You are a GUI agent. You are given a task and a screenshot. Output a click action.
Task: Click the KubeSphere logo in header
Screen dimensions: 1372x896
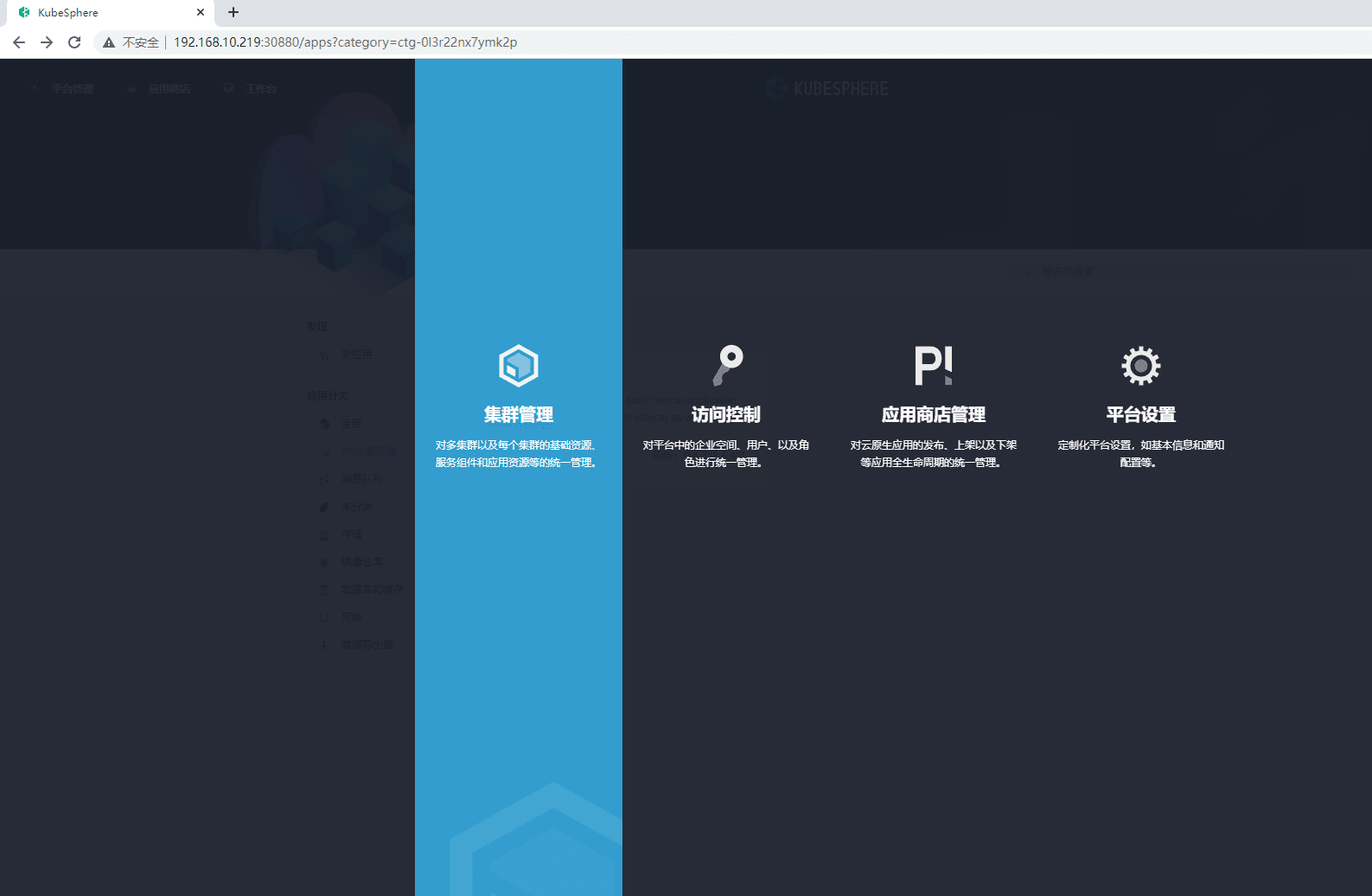point(826,88)
